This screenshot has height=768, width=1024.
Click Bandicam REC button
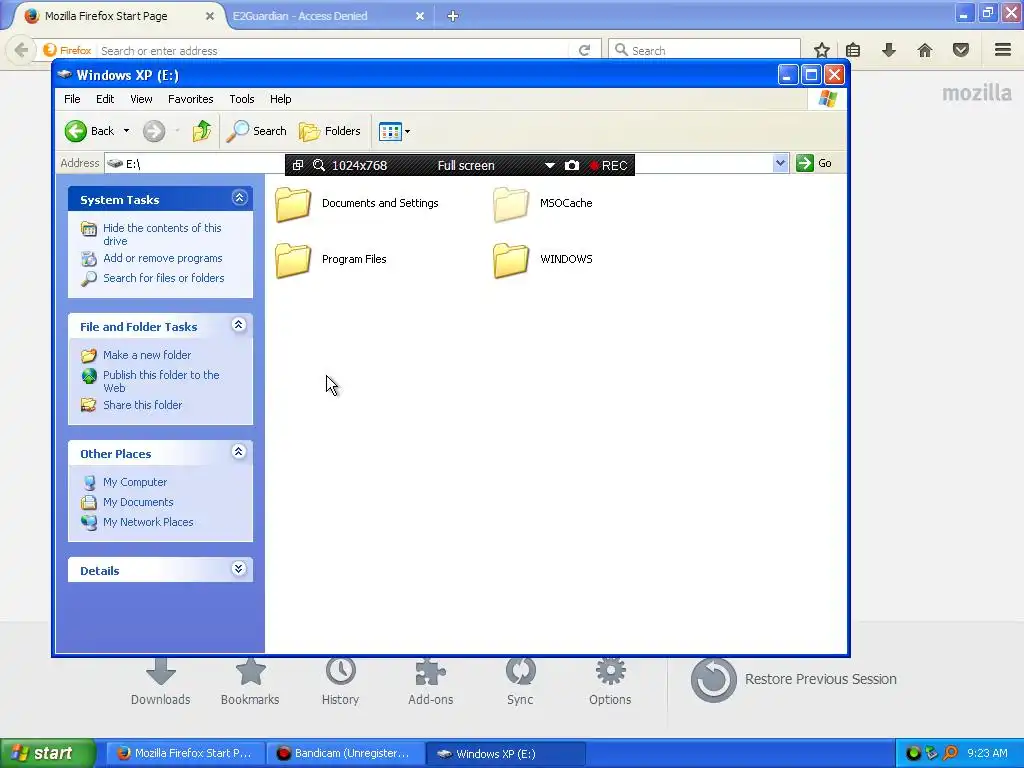(608, 166)
